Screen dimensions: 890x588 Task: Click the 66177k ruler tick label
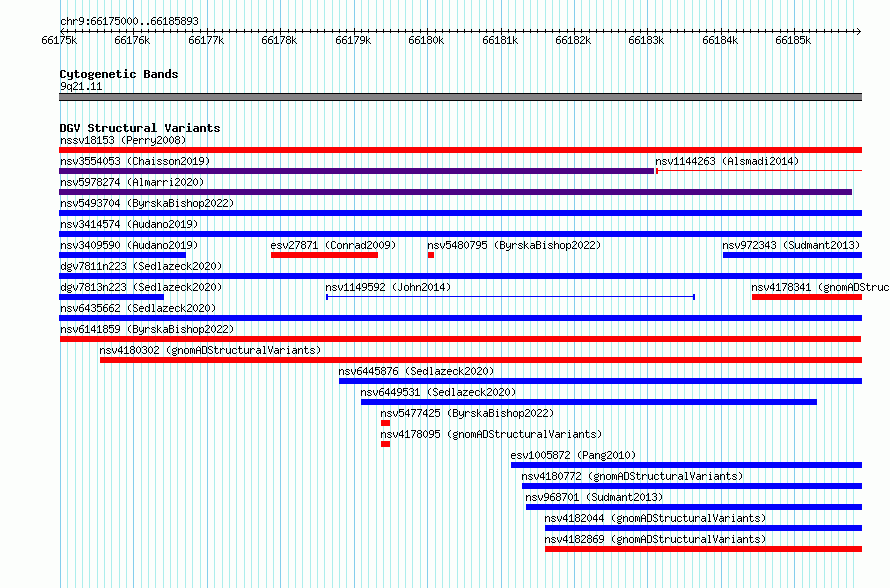[x=206, y=40]
